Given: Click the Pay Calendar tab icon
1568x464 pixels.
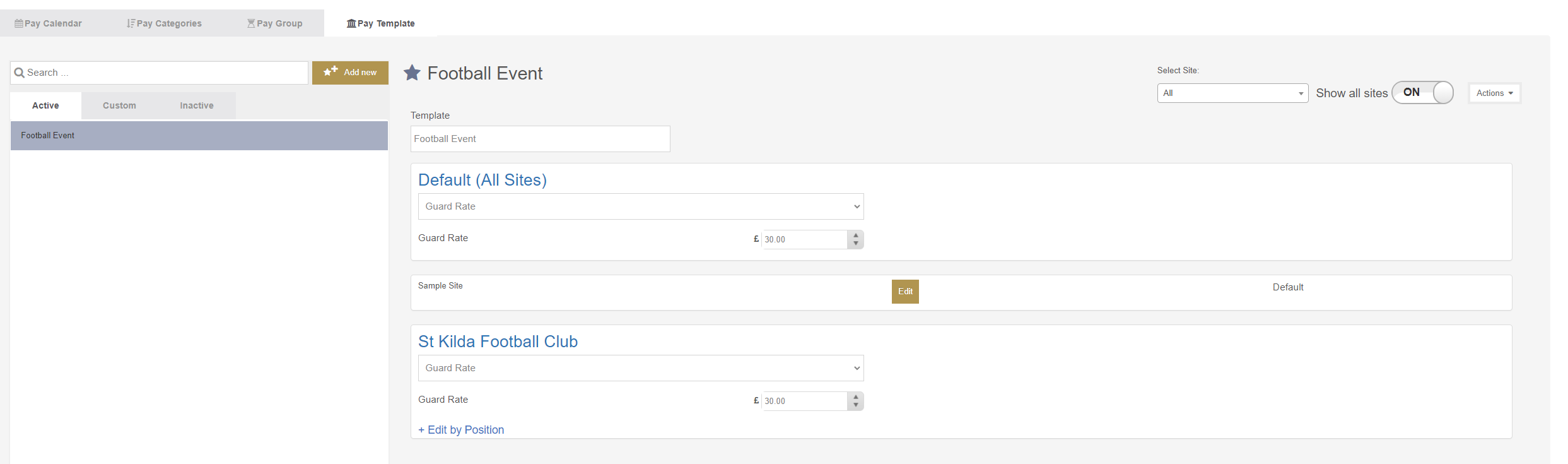Looking at the screenshot, I should (x=19, y=23).
